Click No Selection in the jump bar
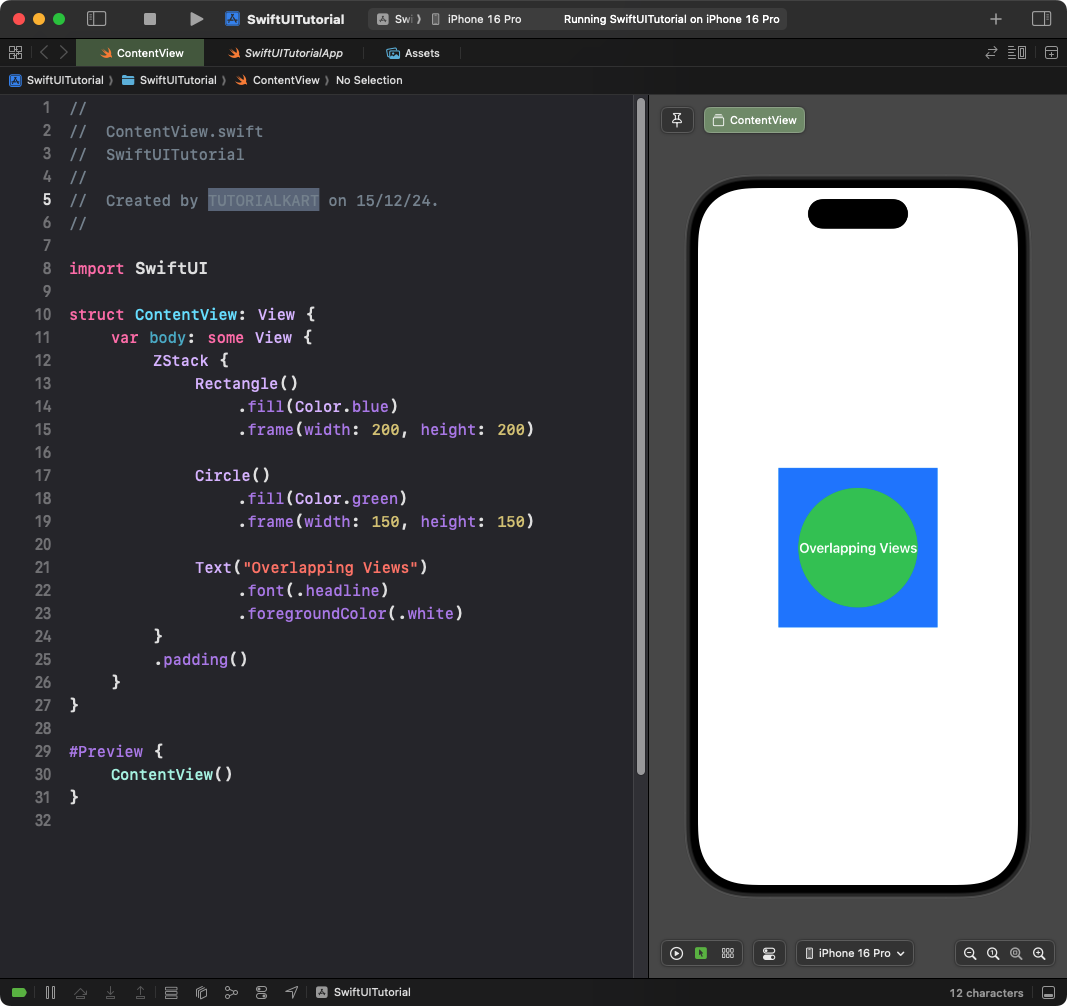This screenshot has width=1067, height=1006. coord(369,80)
